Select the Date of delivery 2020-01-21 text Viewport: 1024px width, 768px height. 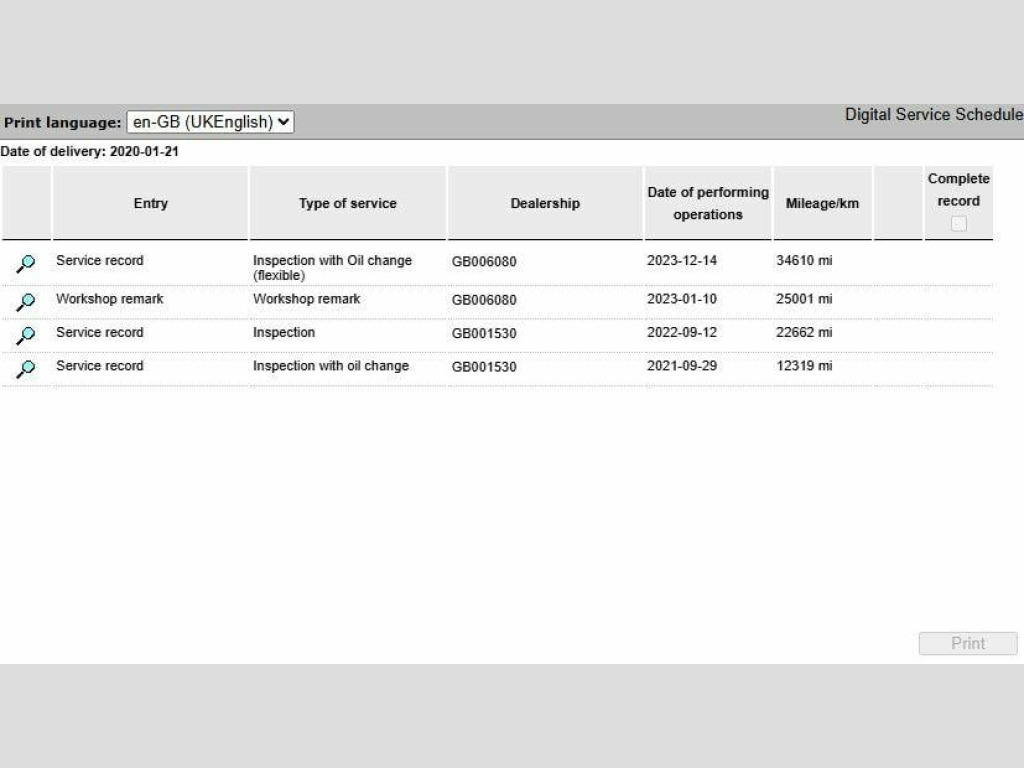point(89,152)
